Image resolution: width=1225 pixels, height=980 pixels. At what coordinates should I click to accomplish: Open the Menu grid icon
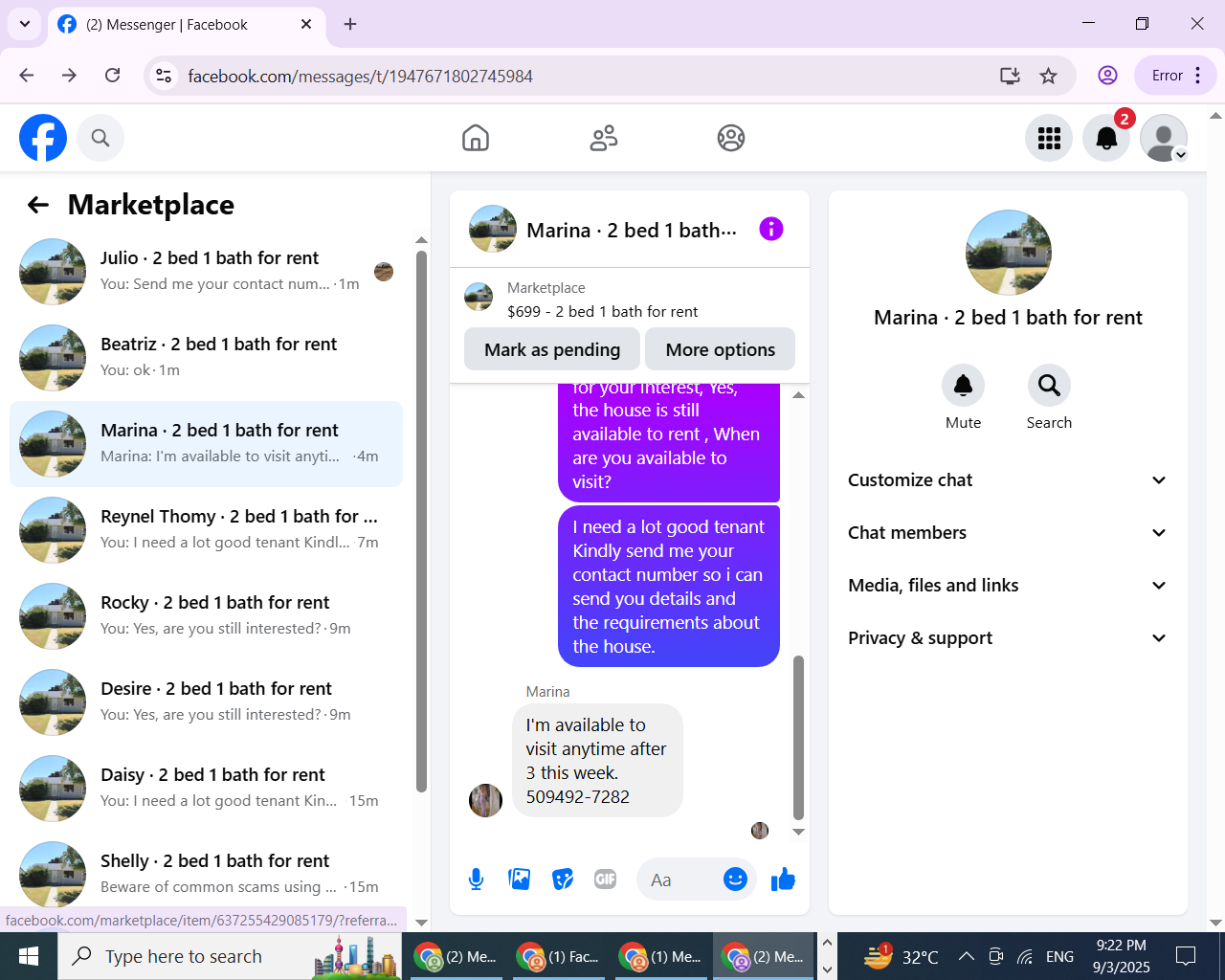click(1049, 138)
